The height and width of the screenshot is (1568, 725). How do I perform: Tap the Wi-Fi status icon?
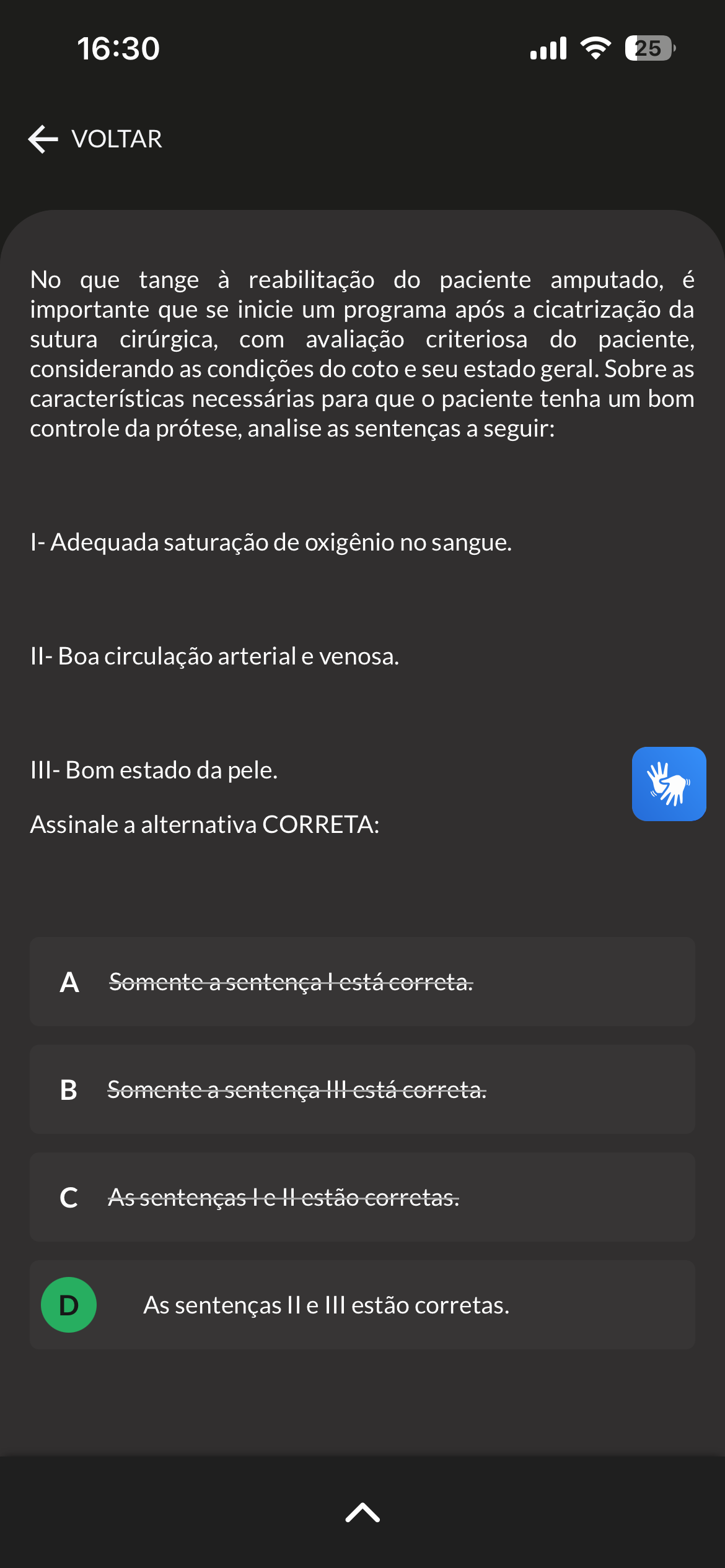point(595,48)
